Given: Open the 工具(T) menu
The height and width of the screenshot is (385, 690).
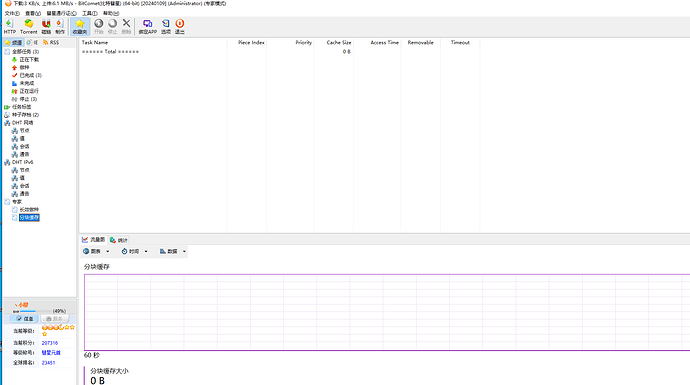Looking at the screenshot, I should (90, 13).
